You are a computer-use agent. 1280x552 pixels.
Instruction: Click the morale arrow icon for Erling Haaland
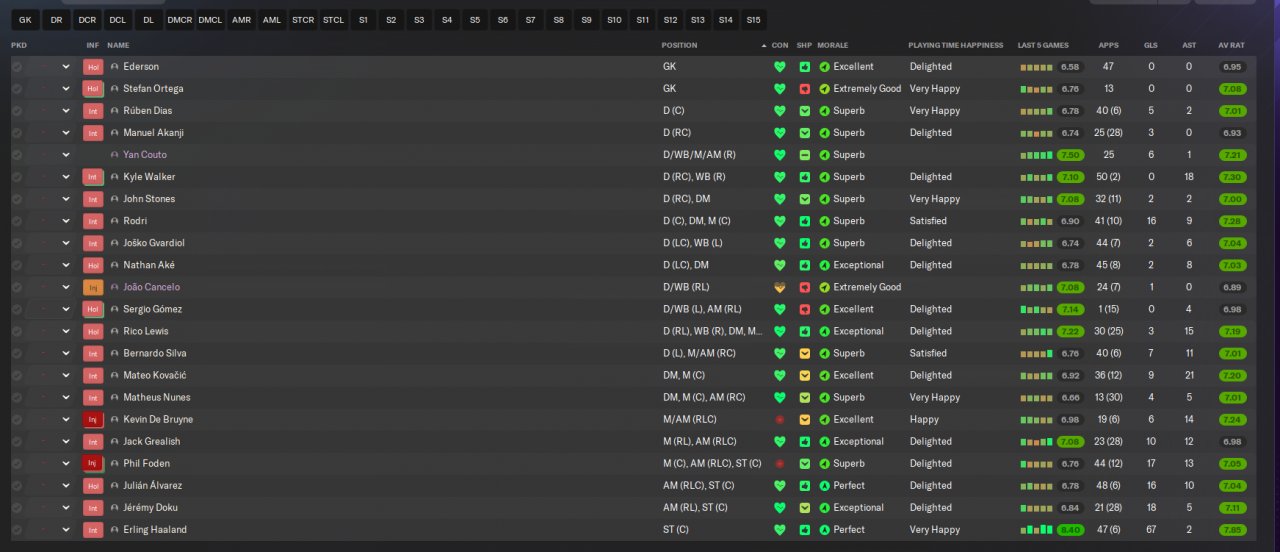[x=824, y=529]
